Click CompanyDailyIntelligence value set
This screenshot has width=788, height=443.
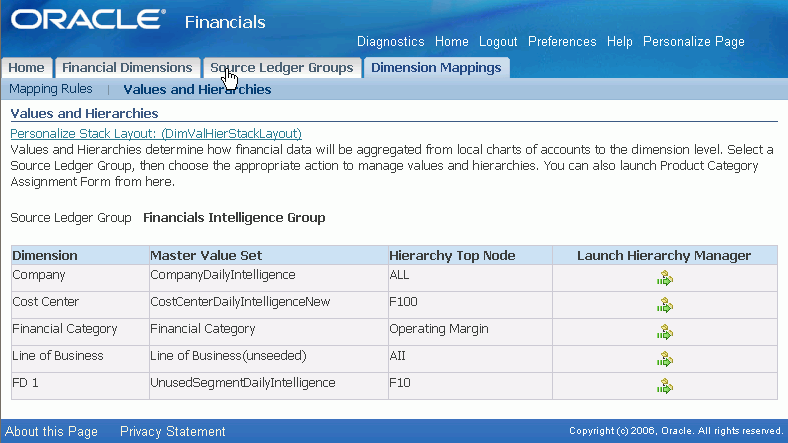pyautogui.click(x=223, y=275)
